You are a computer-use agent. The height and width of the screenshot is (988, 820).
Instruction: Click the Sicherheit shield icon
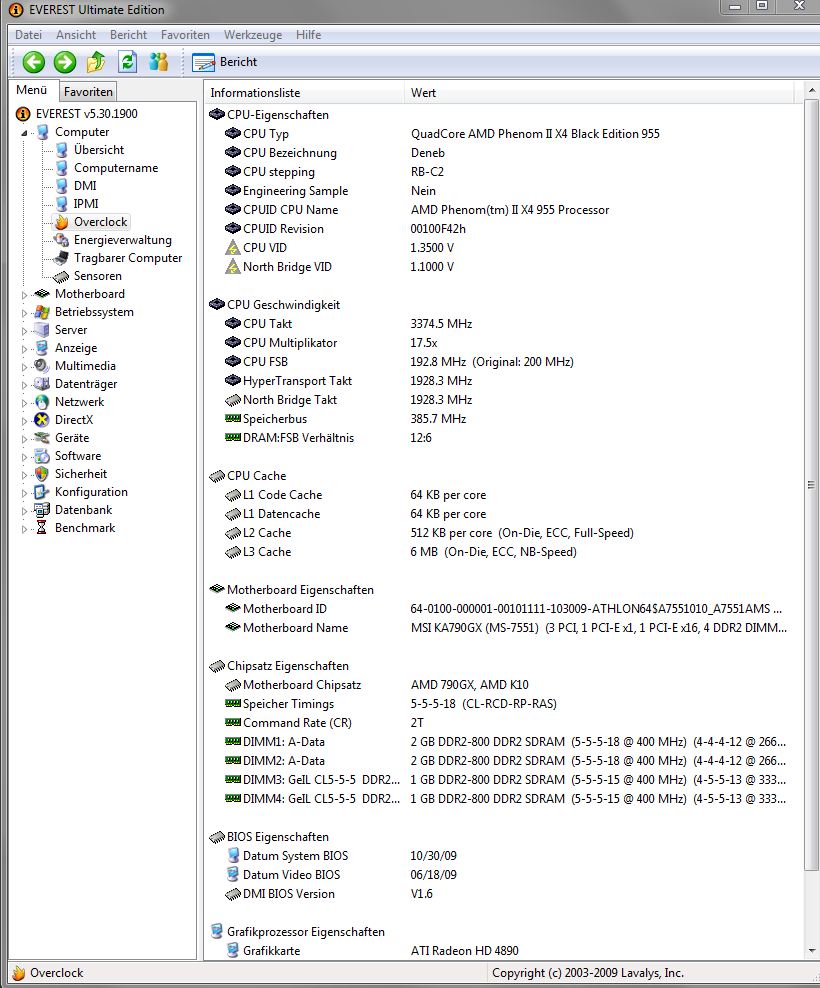coord(42,474)
